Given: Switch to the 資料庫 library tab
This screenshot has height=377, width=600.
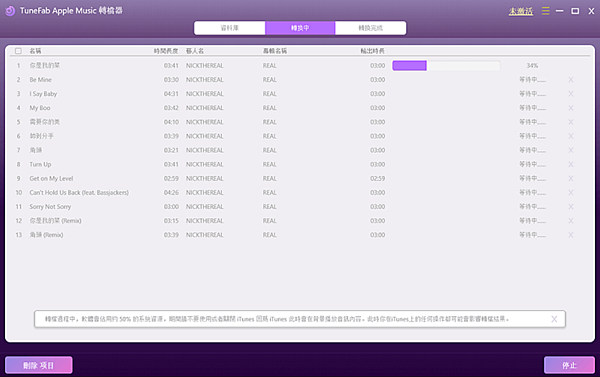Looking at the screenshot, I should click(x=230, y=28).
